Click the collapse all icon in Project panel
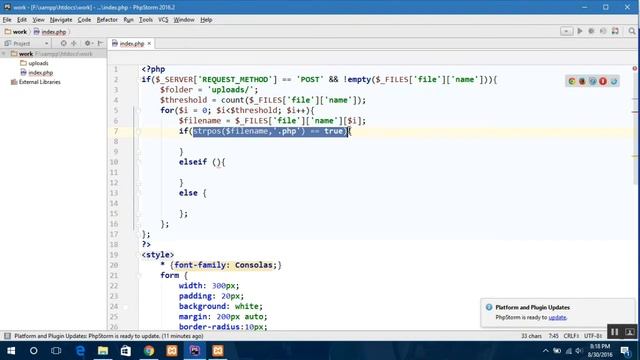The image size is (640, 360). coord(74,43)
